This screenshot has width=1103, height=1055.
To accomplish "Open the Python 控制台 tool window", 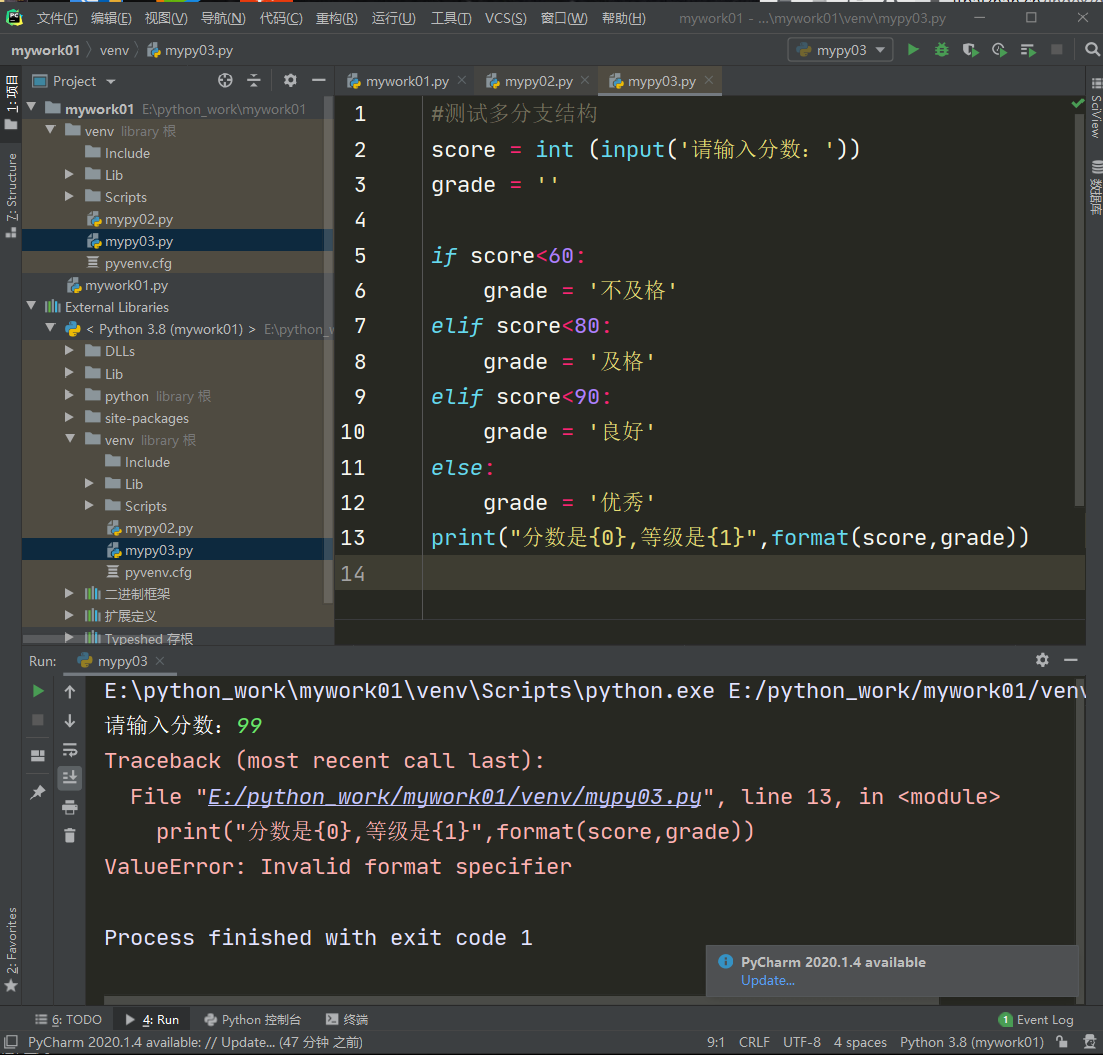I will [253, 1020].
